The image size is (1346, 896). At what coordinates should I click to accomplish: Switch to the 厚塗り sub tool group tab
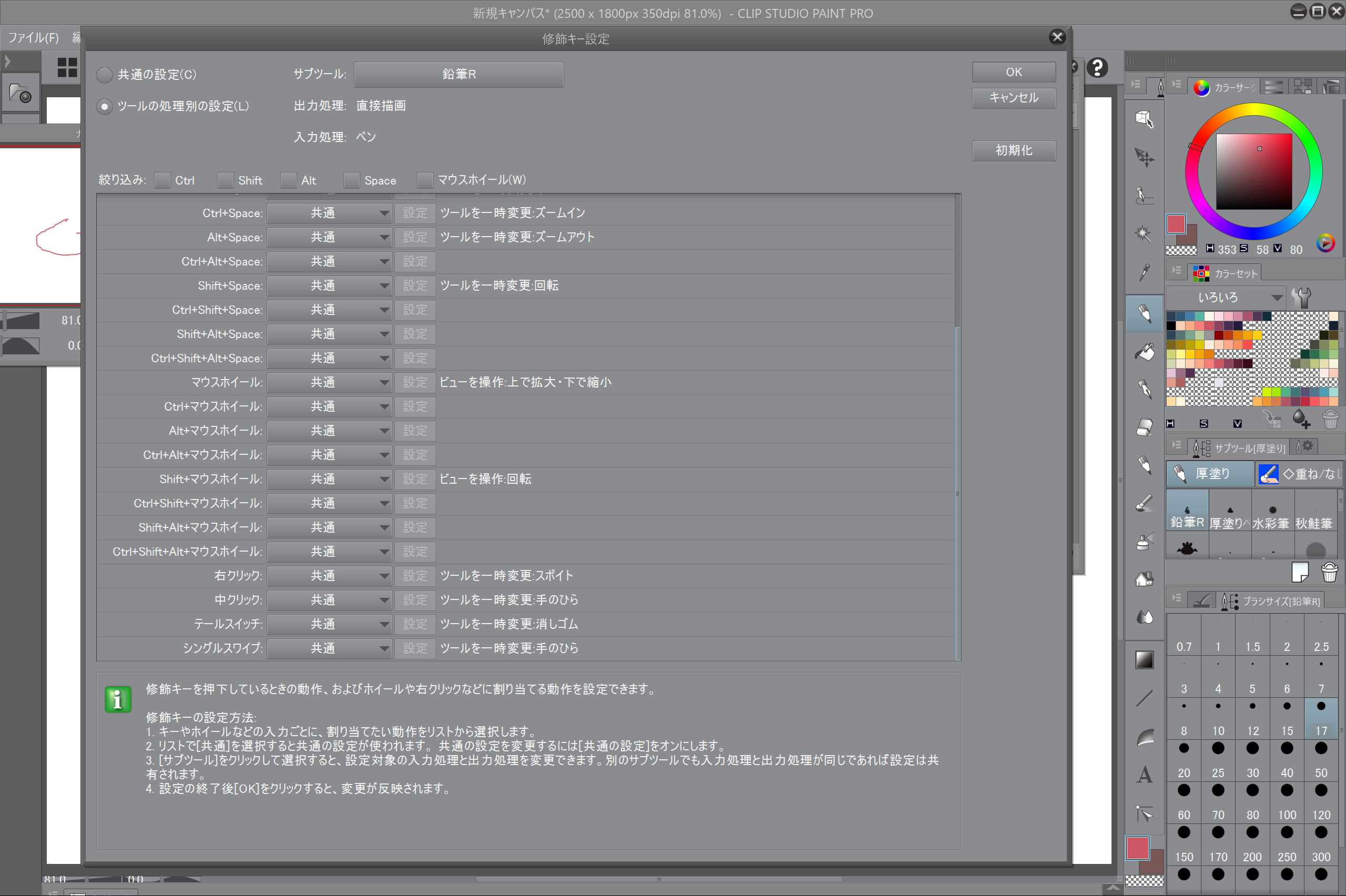pyautogui.click(x=1209, y=474)
